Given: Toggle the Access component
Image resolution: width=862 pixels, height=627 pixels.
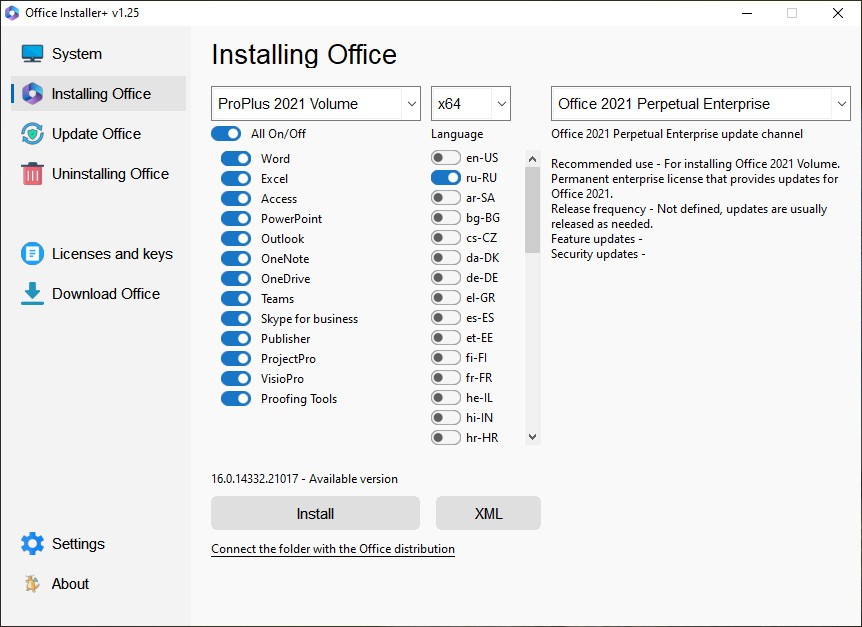Looking at the screenshot, I should [236, 199].
